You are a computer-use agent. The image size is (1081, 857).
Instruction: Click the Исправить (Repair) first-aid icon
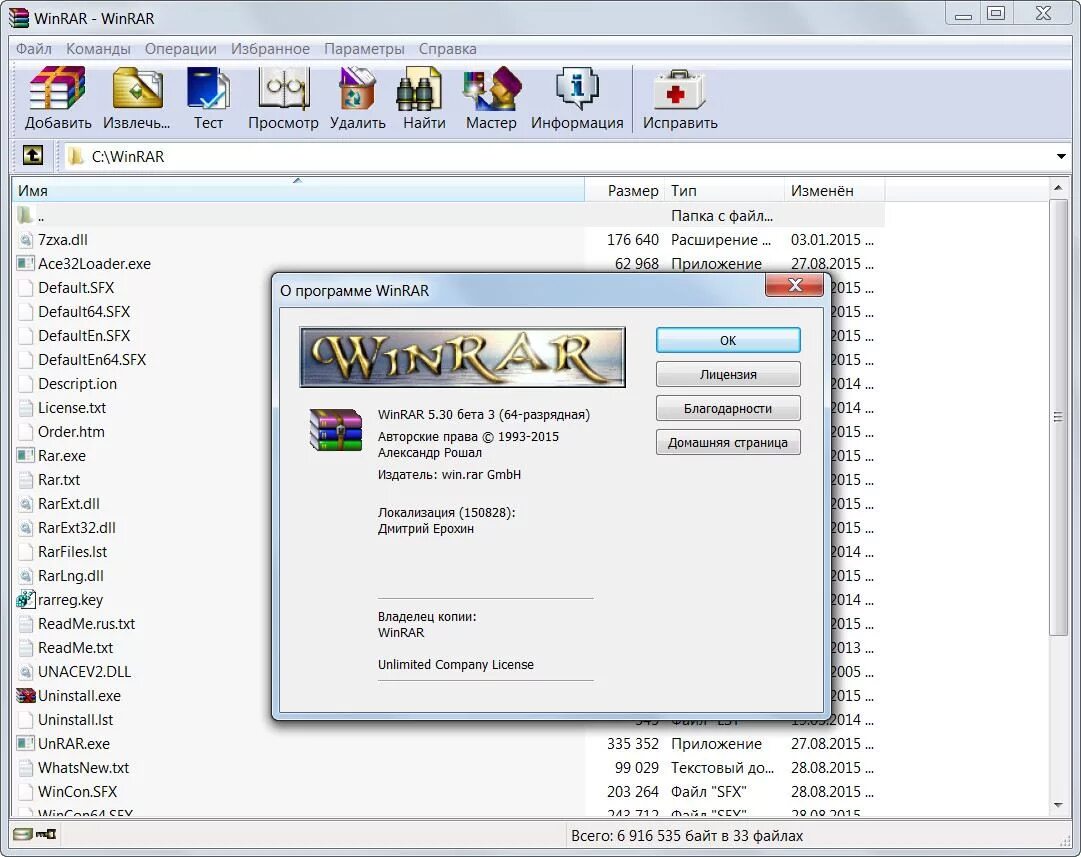(680, 90)
